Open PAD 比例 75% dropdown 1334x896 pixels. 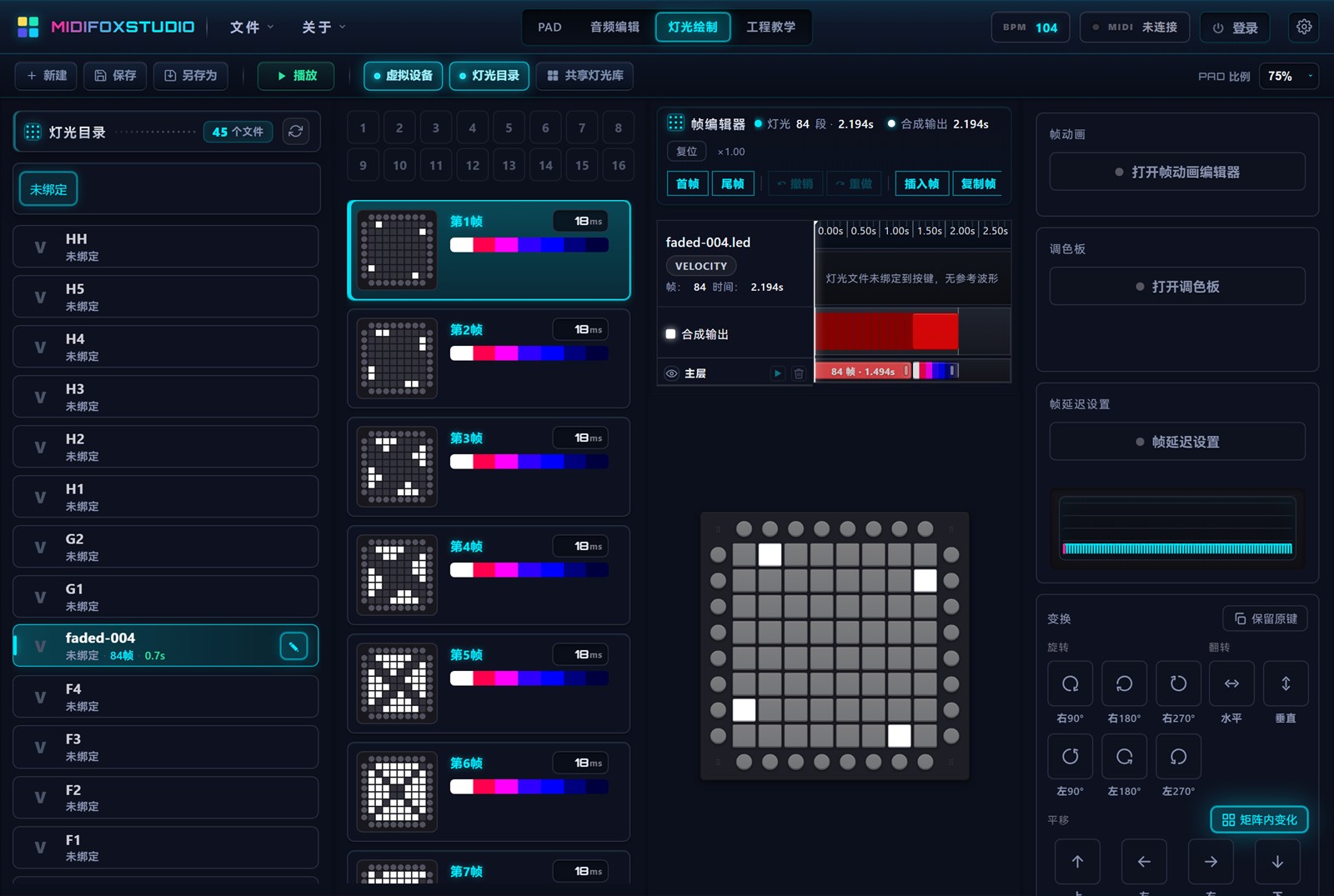[1288, 76]
